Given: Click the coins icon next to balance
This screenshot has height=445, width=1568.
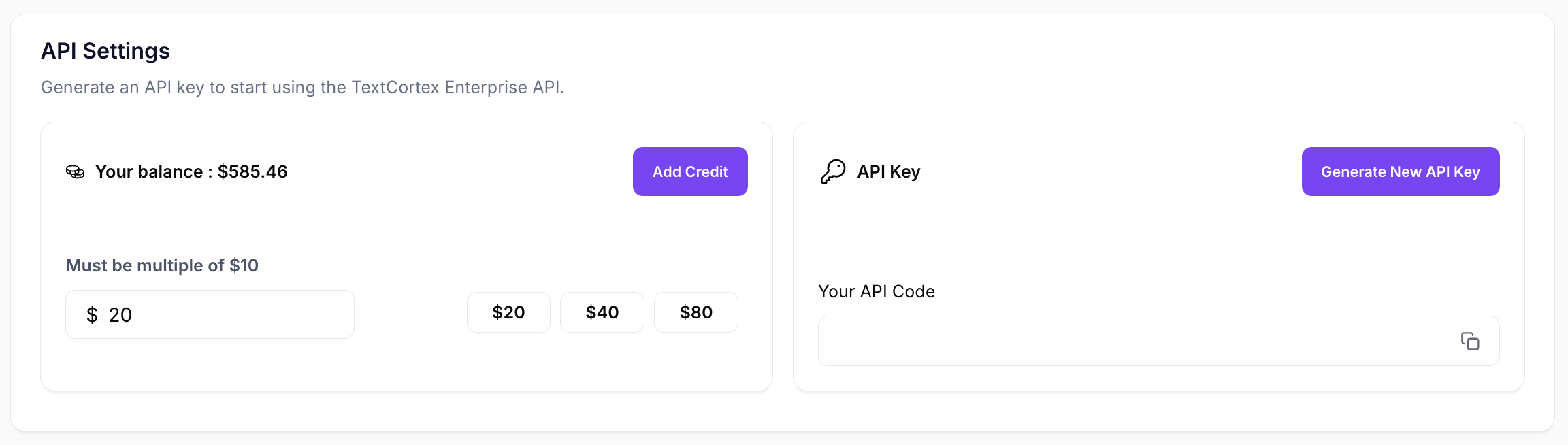Looking at the screenshot, I should (75, 171).
